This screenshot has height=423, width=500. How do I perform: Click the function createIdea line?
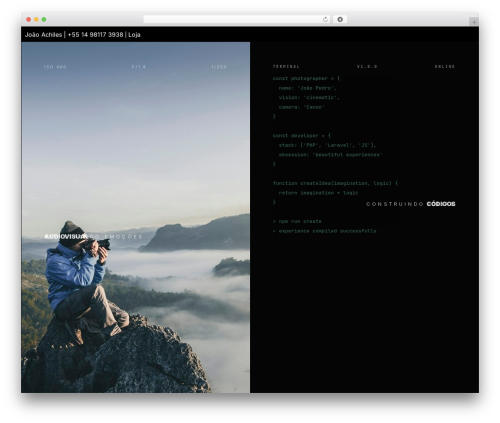click(335, 183)
